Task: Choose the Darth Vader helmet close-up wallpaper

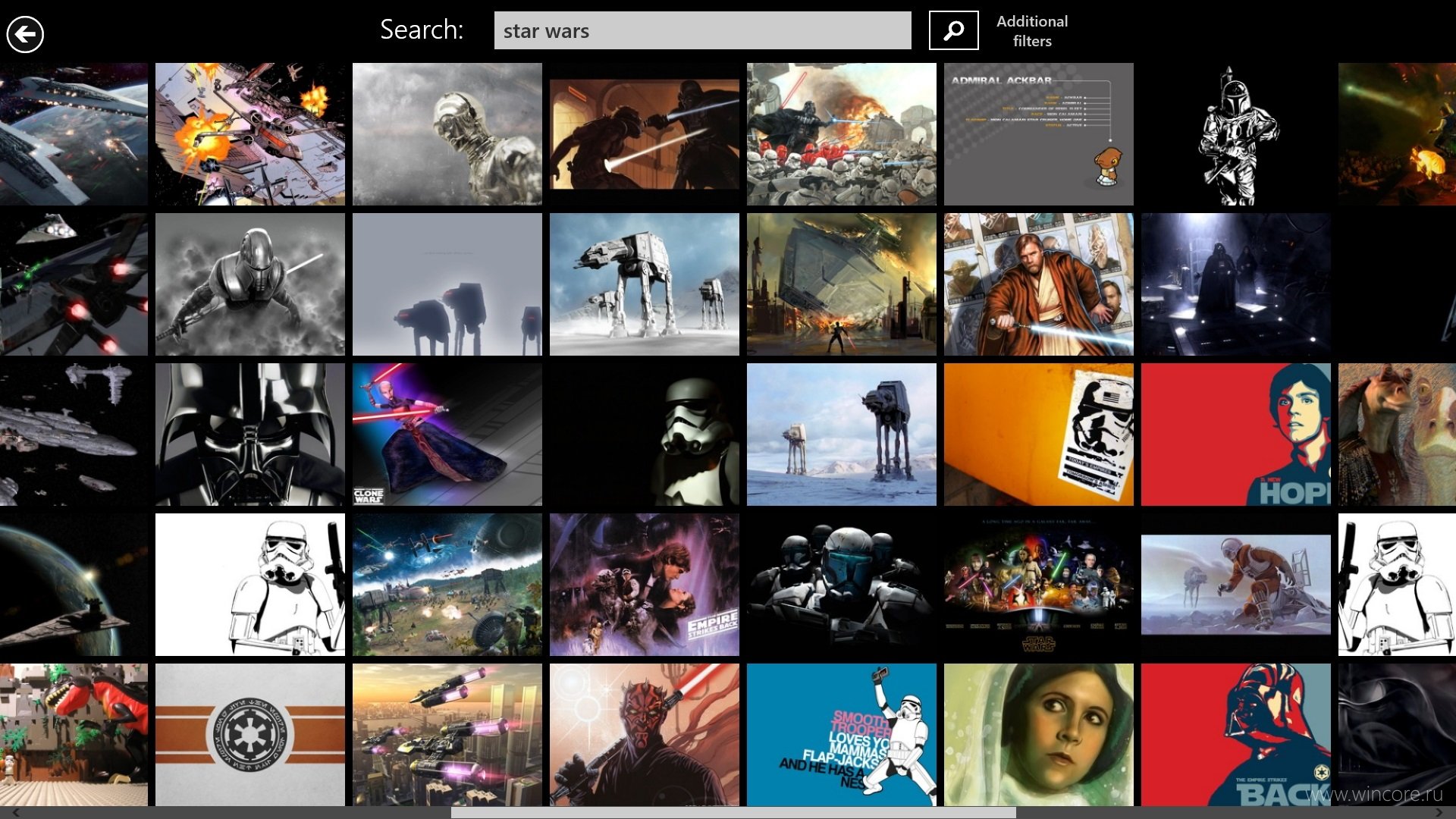Action: pyautogui.click(x=249, y=435)
